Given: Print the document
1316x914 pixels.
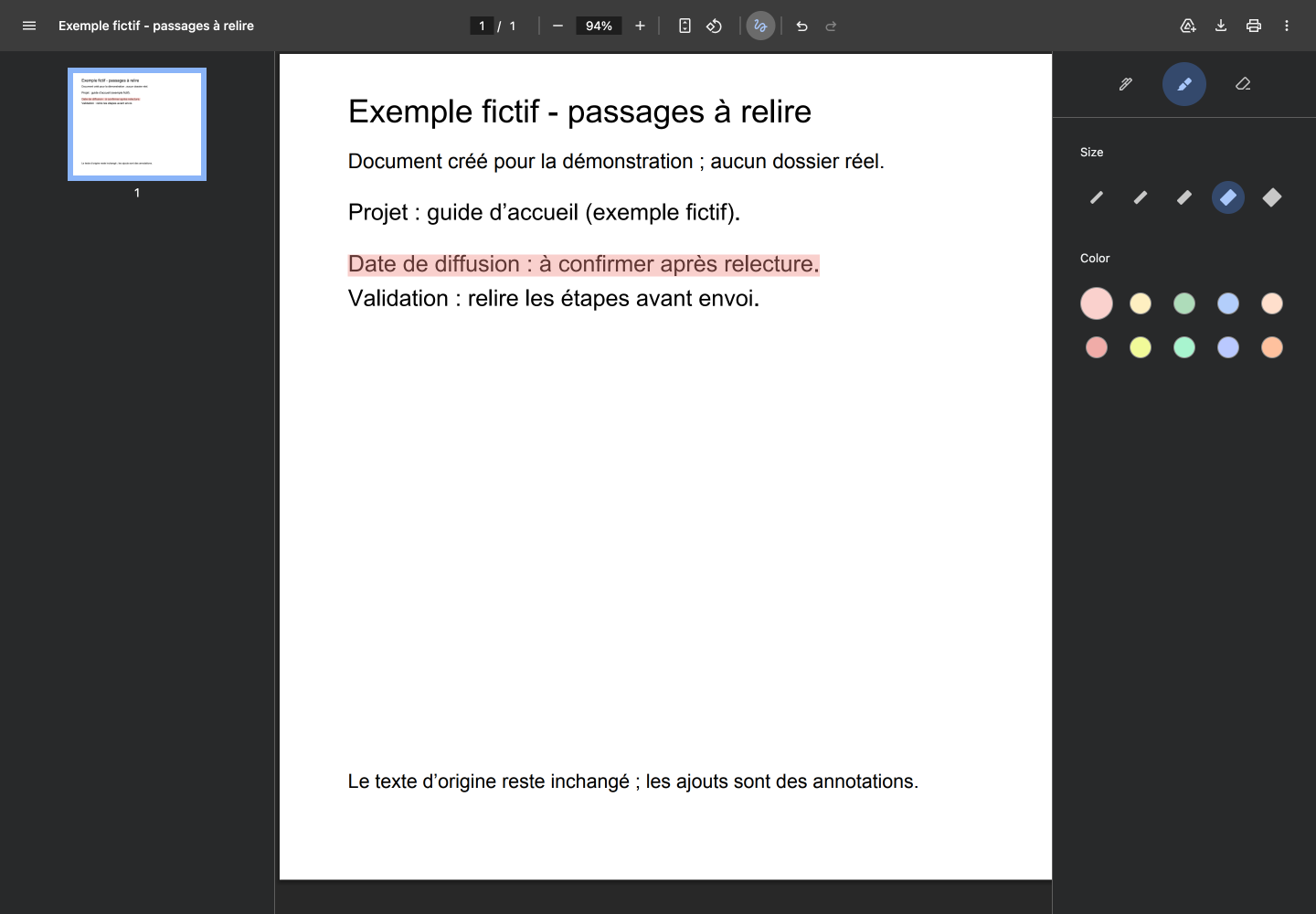Looking at the screenshot, I should tap(1254, 26).
